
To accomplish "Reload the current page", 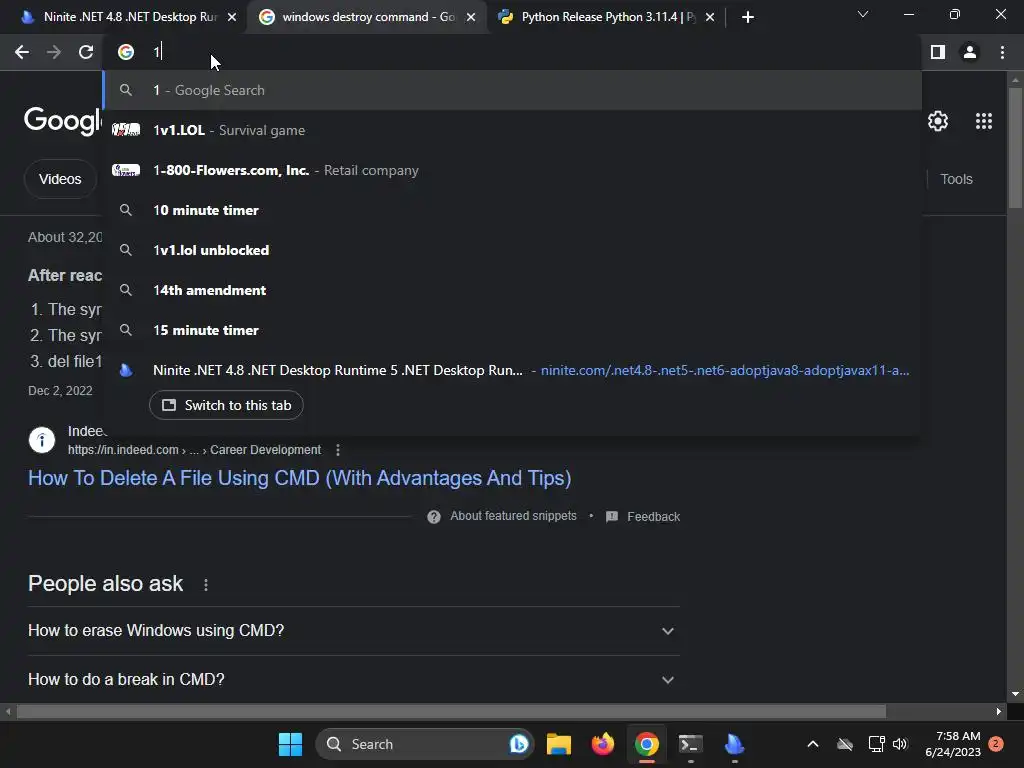I will pyautogui.click(x=86, y=52).
